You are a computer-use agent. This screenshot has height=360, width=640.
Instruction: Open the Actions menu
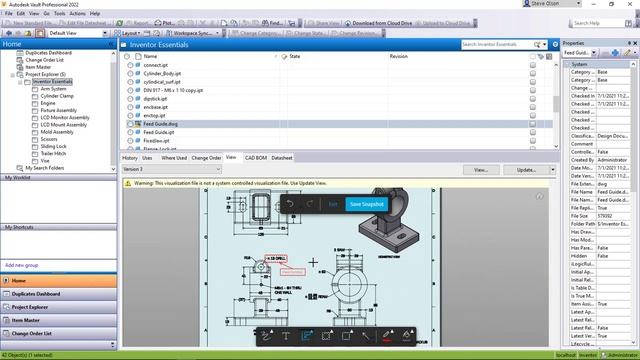pos(78,13)
